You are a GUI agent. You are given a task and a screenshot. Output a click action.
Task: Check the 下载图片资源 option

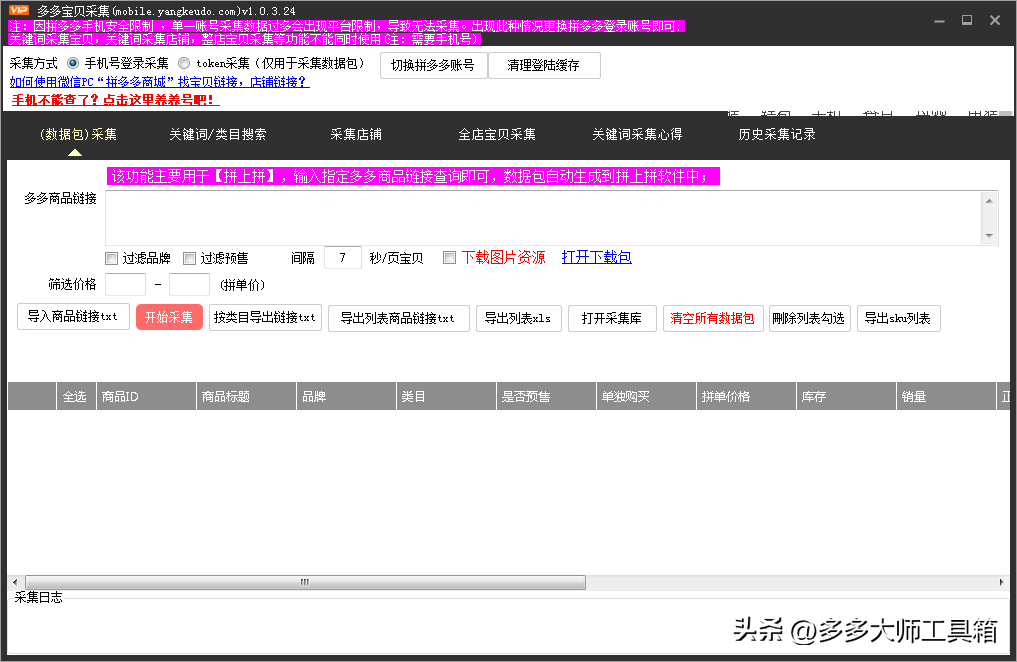point(449,257)
